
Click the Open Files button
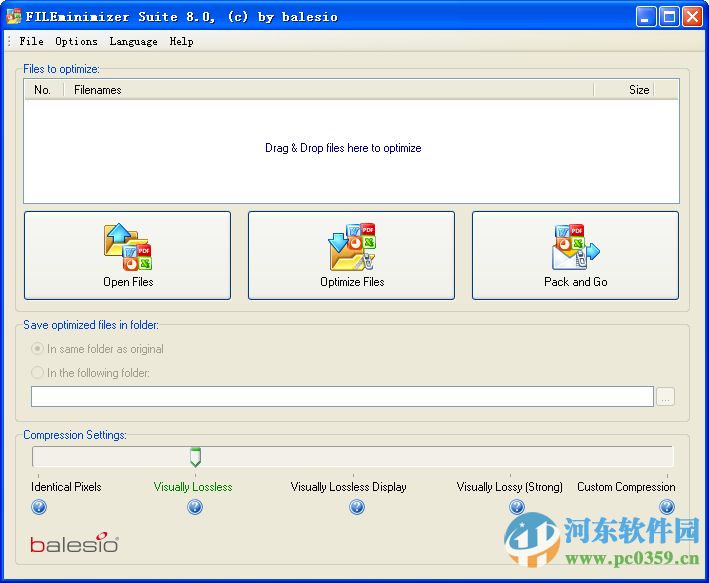click(128, 255)
